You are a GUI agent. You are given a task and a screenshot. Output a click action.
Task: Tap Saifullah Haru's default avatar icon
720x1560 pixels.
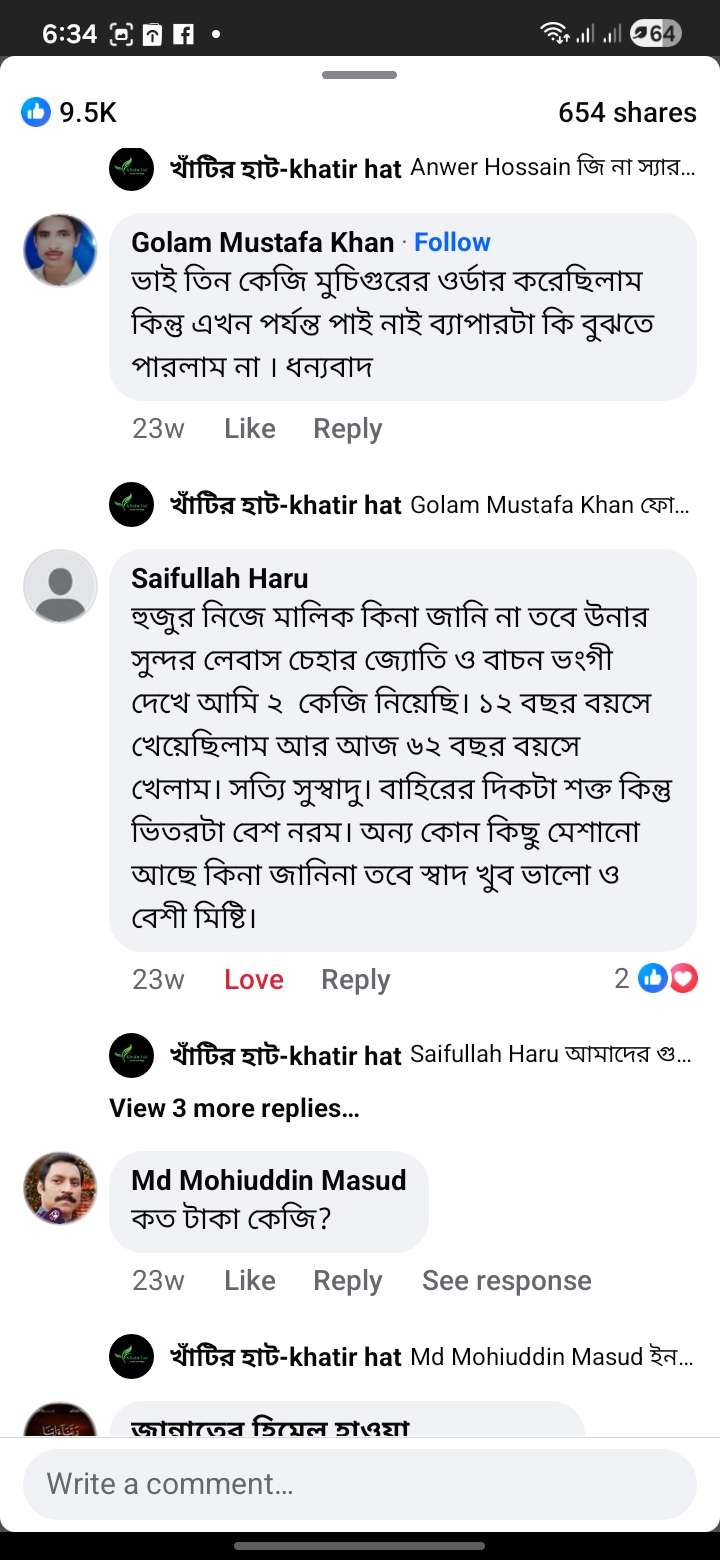click(60, 586)
